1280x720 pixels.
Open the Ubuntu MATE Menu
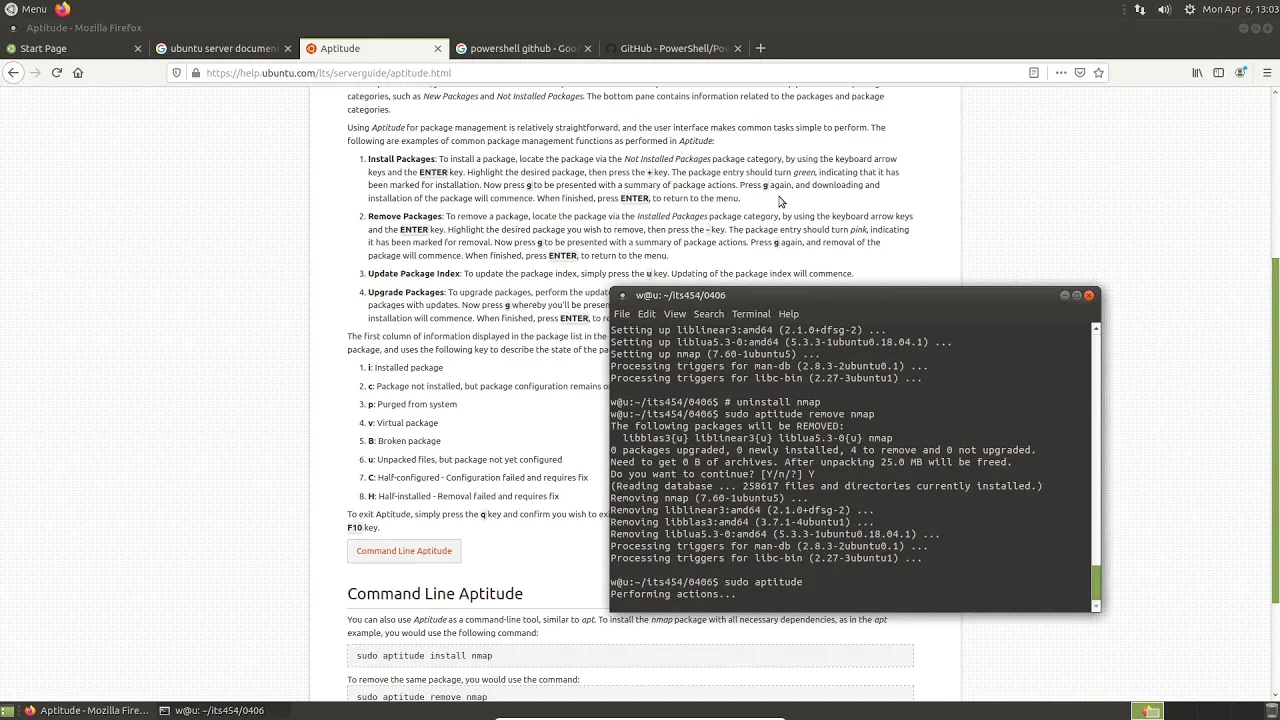pyautogui.click(x=25, y=9)
